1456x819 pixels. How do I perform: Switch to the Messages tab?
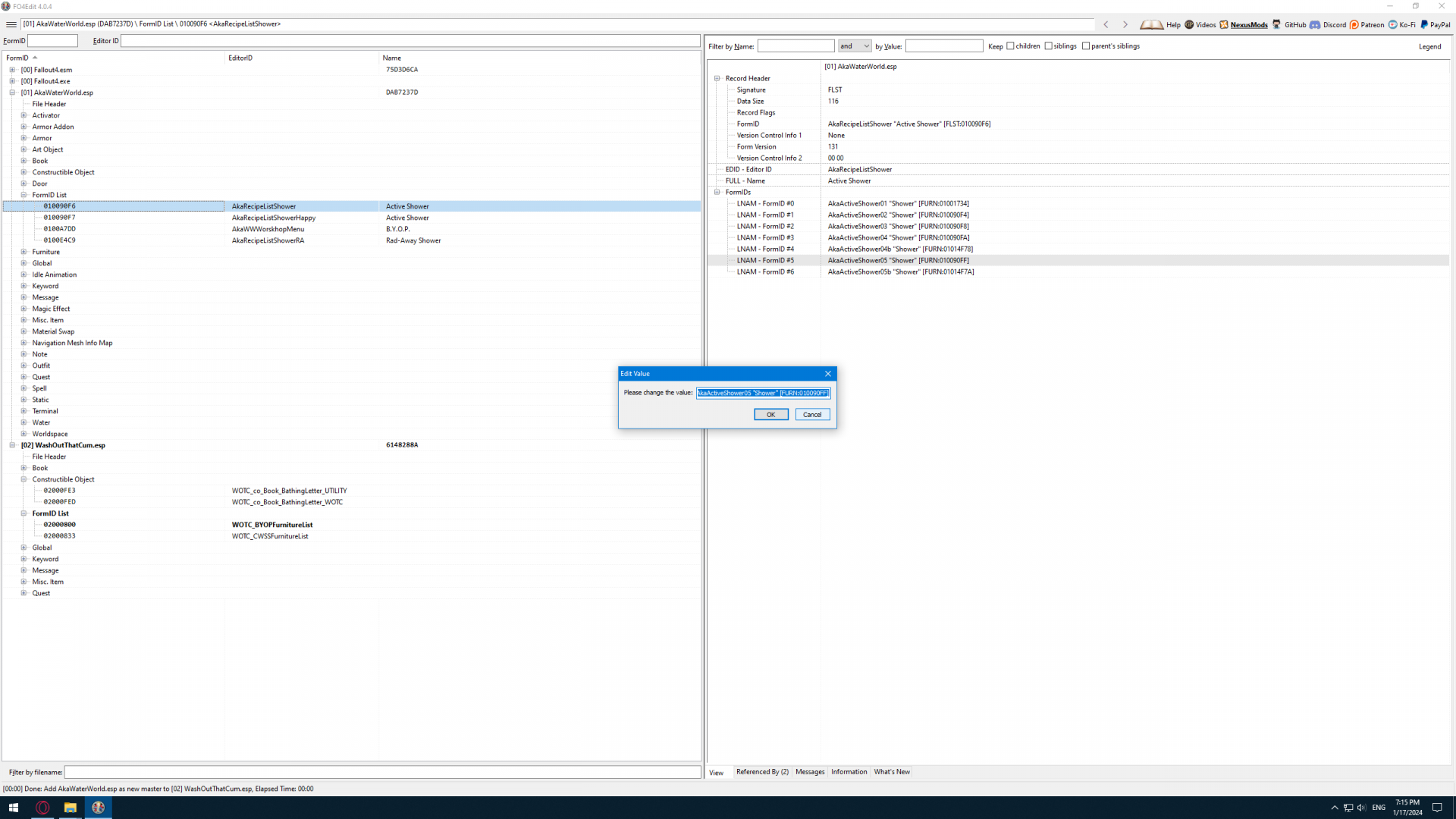coord(810,772)
